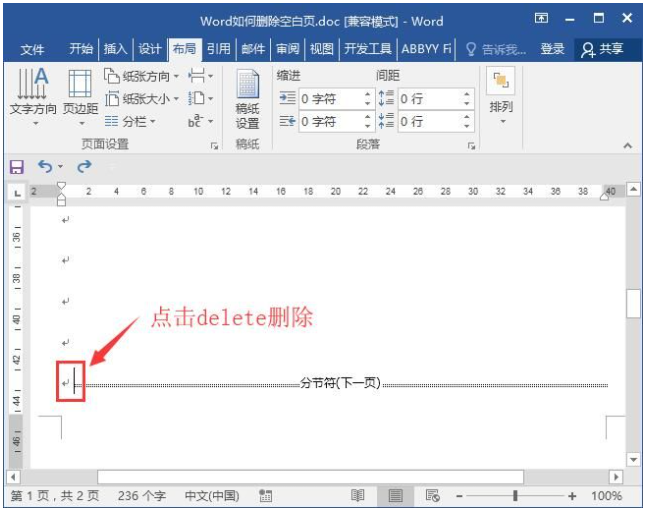Click the zoom slider handle
The width and height of the screenshot is (647, 512).
click(x=515, y=496)
